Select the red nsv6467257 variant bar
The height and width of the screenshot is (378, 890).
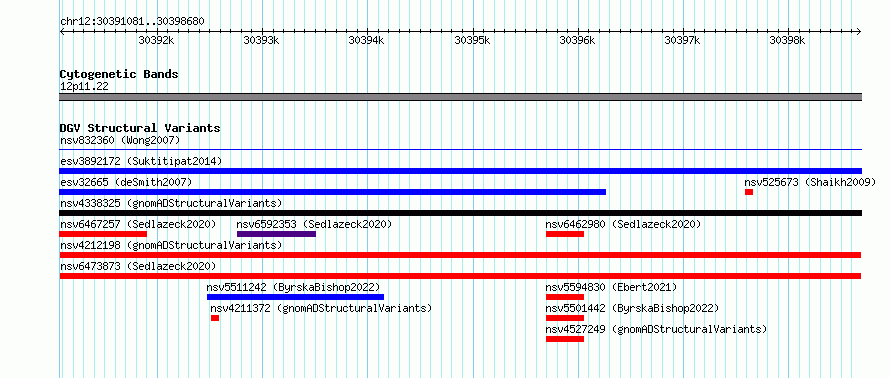103,234
